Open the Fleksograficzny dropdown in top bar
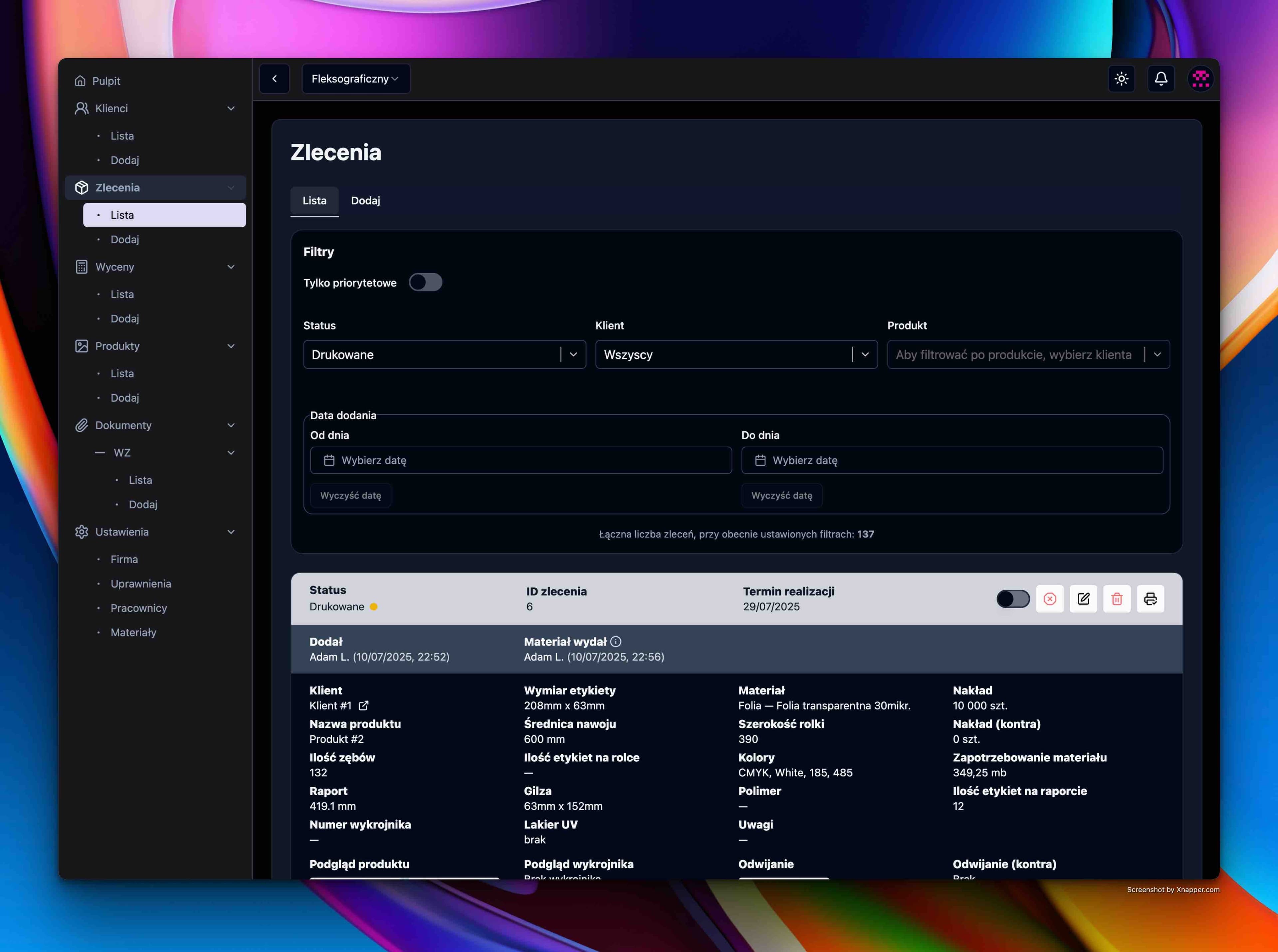The image size is (1278, 952). point(356,79)
